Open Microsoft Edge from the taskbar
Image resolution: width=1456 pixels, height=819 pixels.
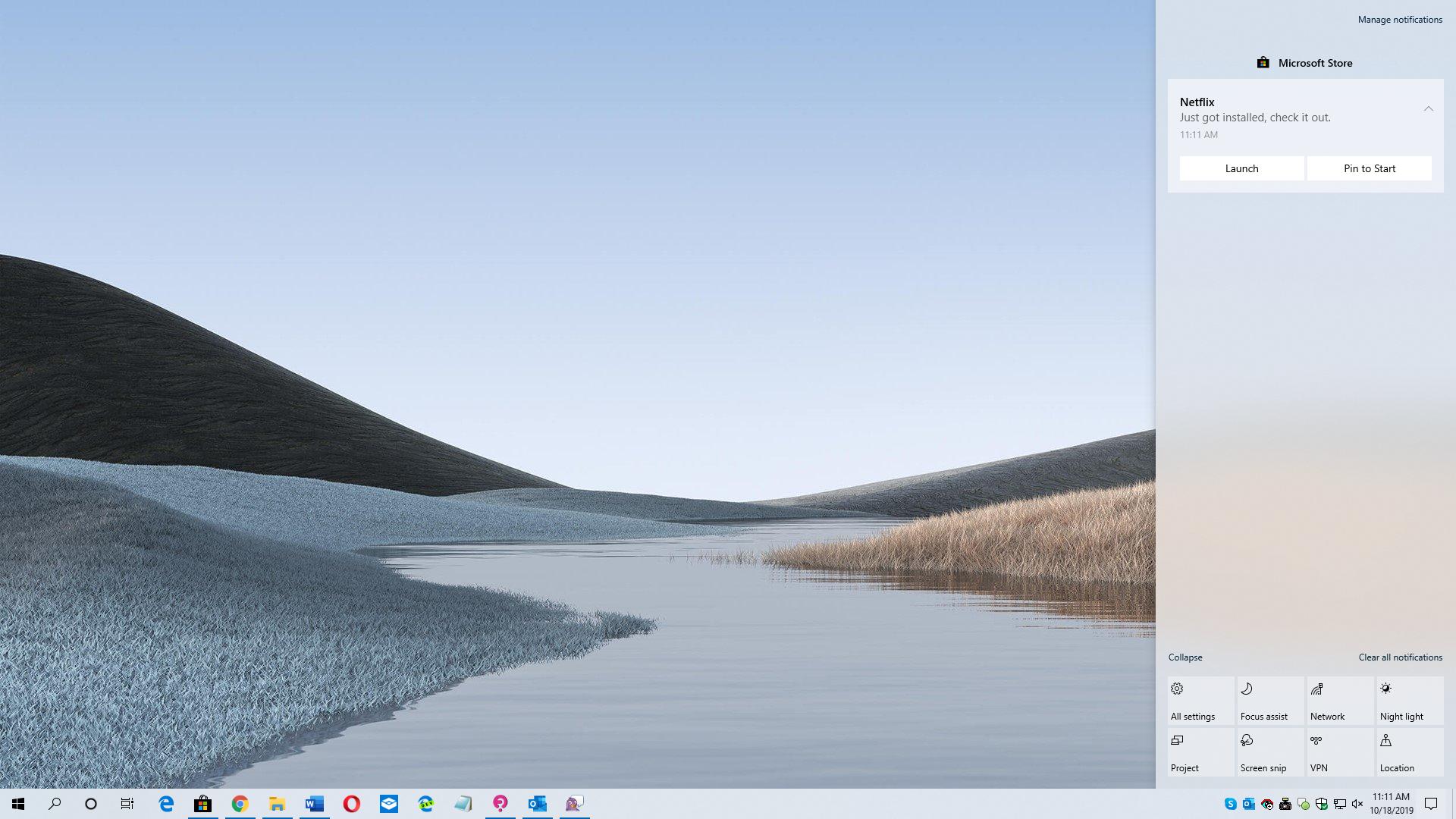(165, 804)
